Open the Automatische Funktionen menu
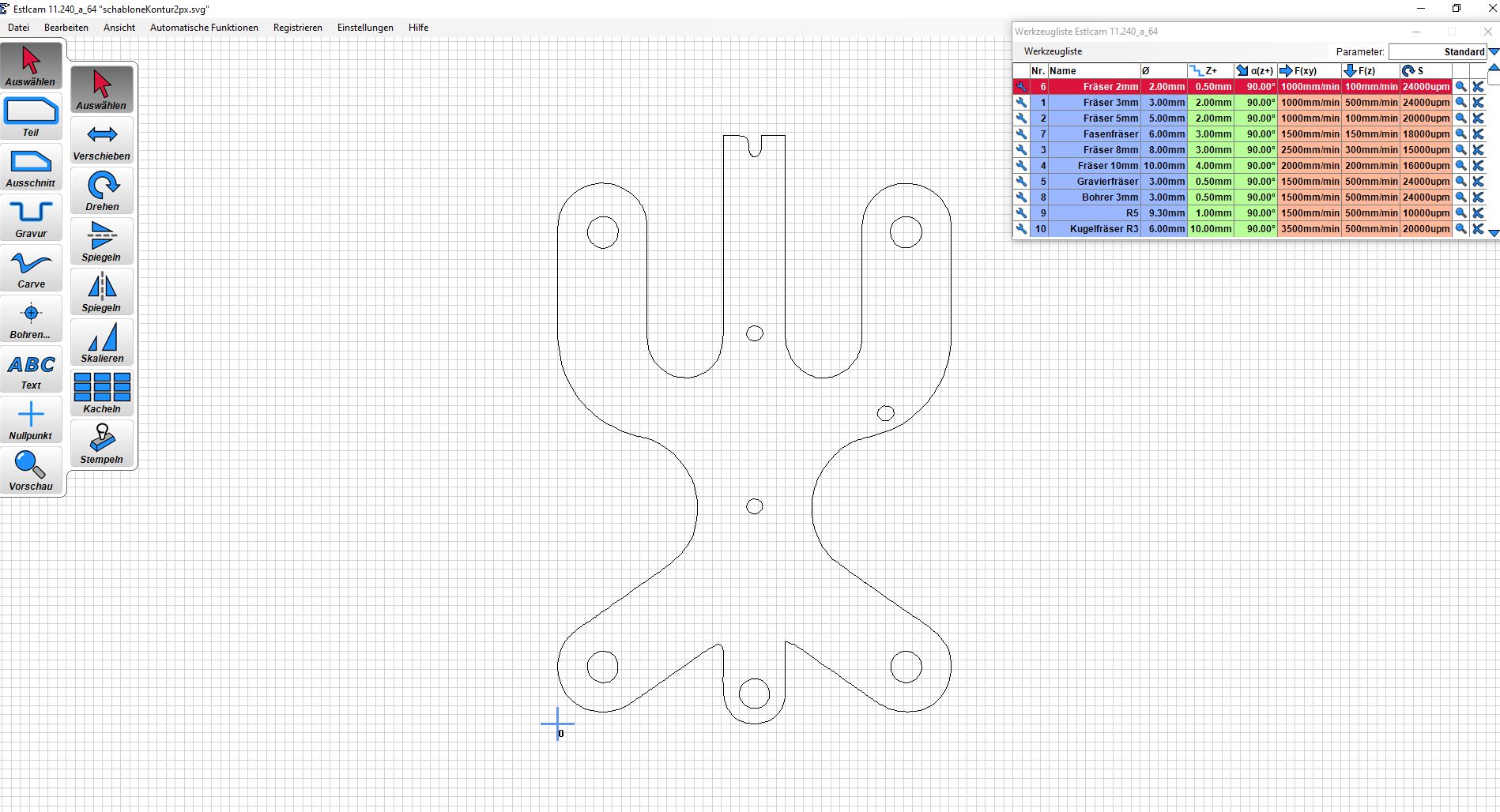The image size is (1500, 812). pyautogui.click(x=204, y=28)
